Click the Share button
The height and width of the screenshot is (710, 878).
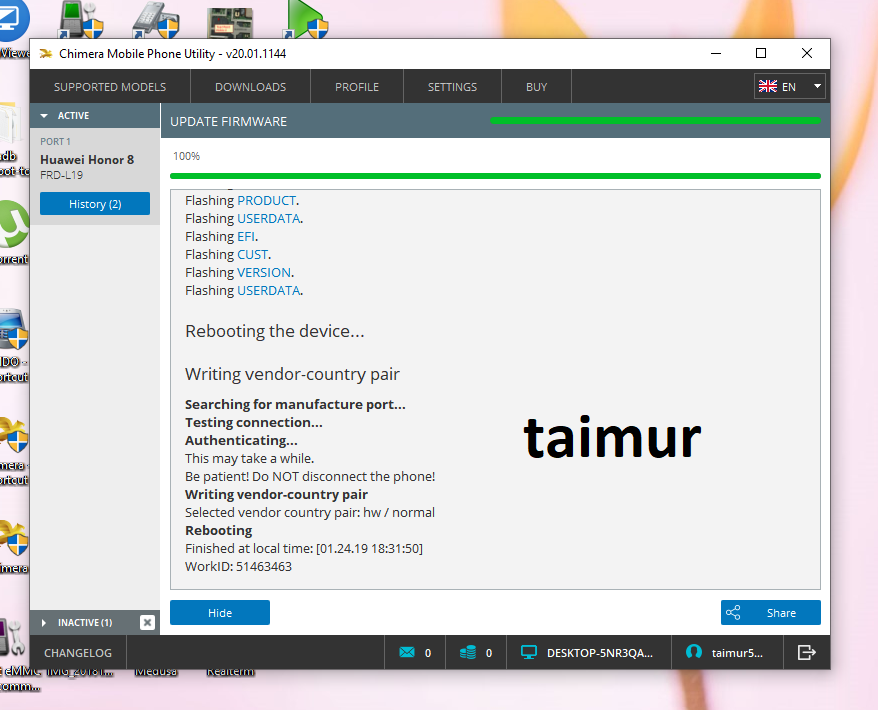tap(770, 613)
